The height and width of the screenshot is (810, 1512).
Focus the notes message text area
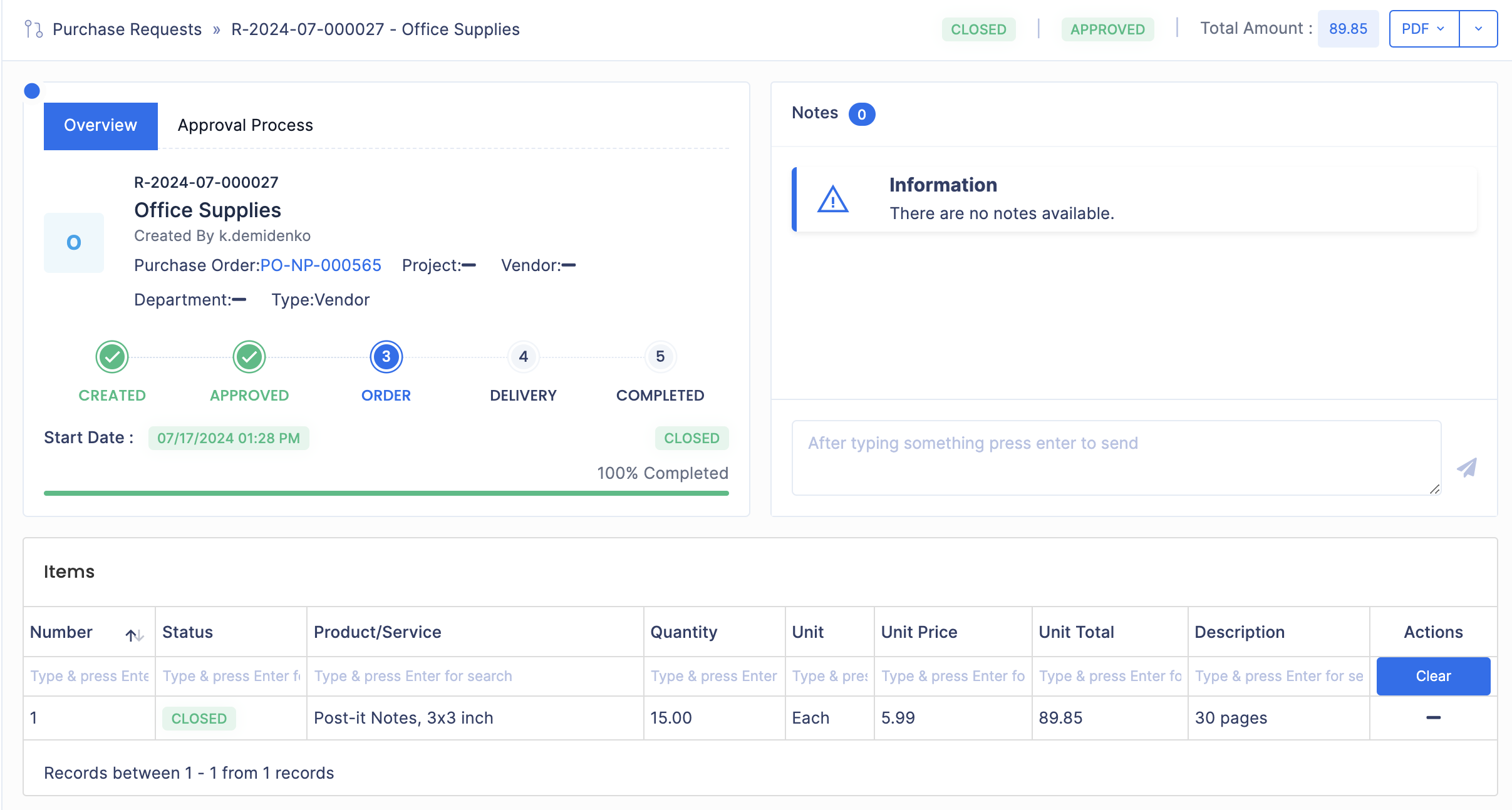1116,458
